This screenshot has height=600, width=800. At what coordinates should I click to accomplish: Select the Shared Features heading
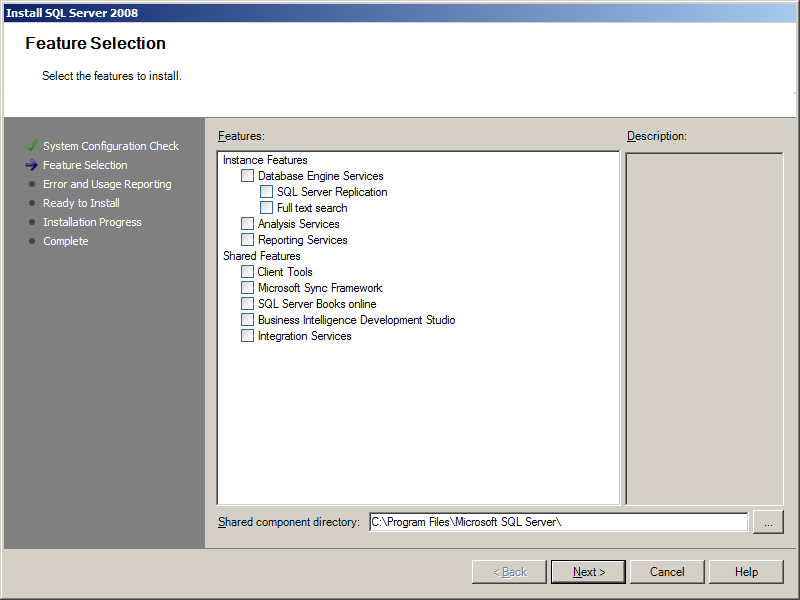[x=261, y=256]
